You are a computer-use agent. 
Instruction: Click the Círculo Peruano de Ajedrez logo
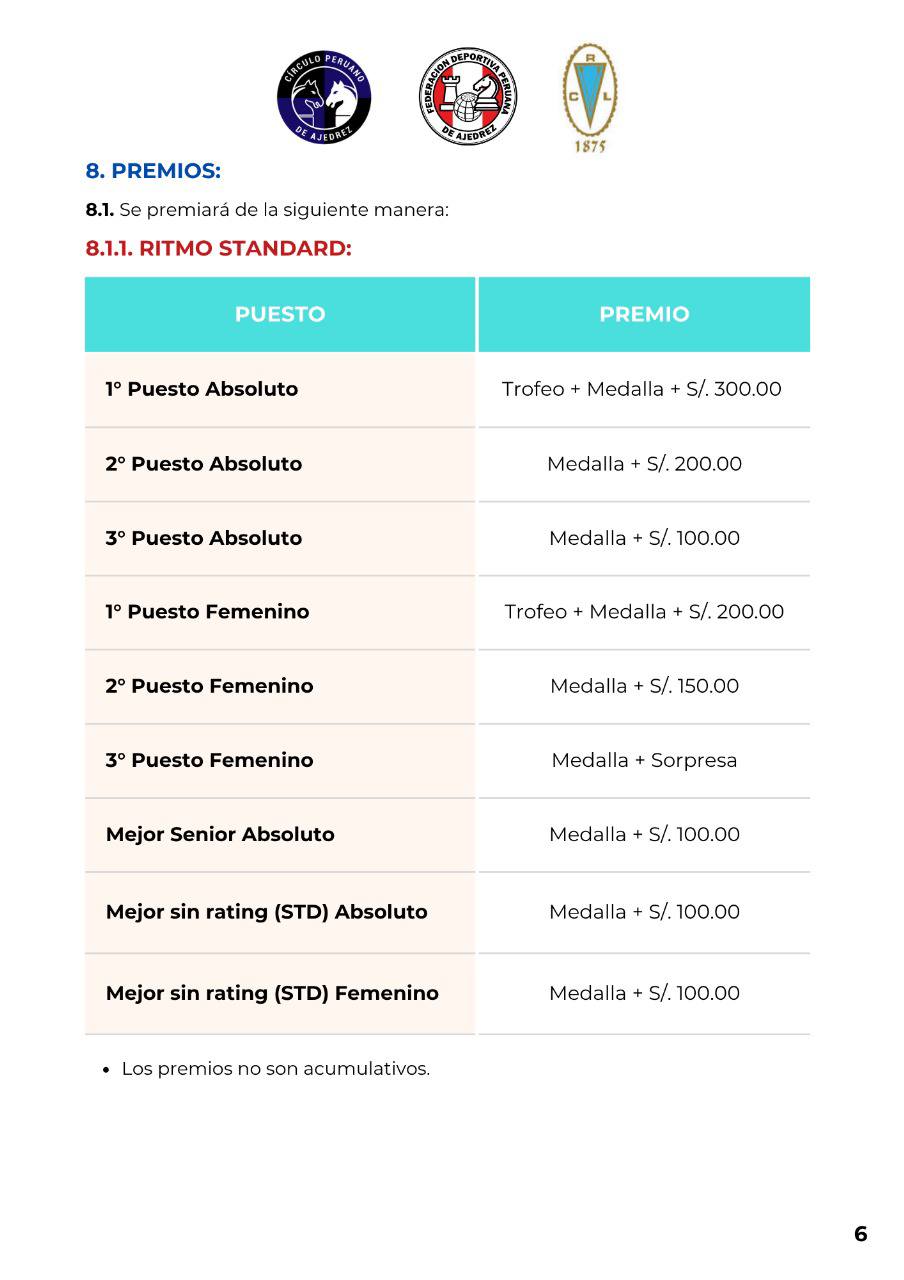click(x=324, y=98)
